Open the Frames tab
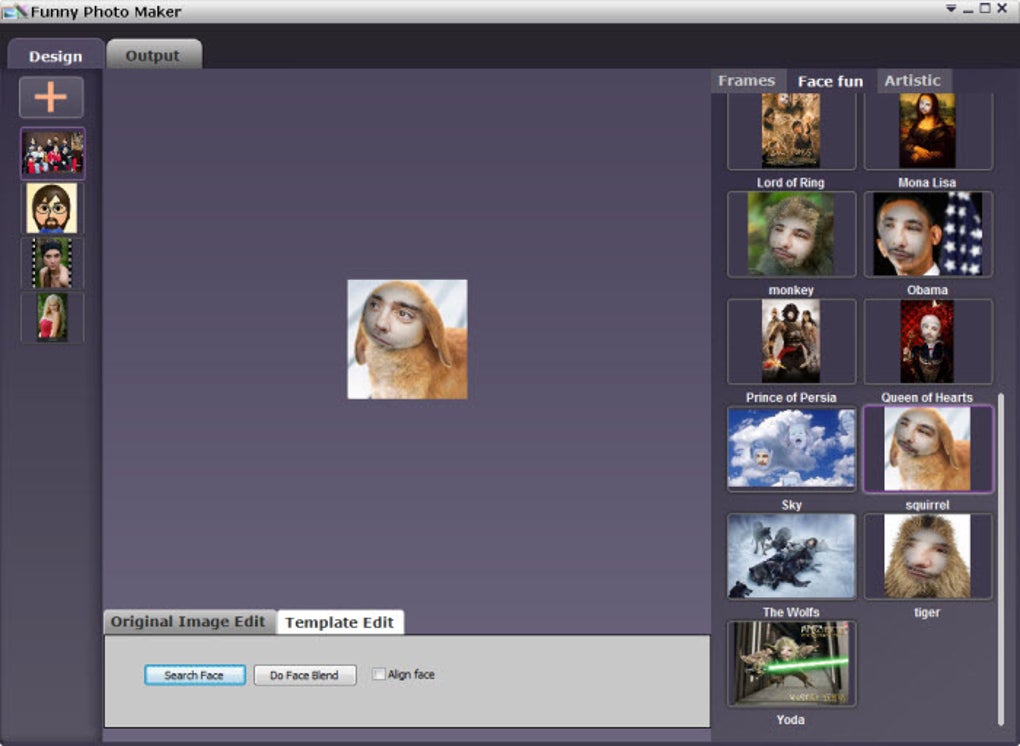Screen dimensions: 1020x746 click(x=747, y=81)
